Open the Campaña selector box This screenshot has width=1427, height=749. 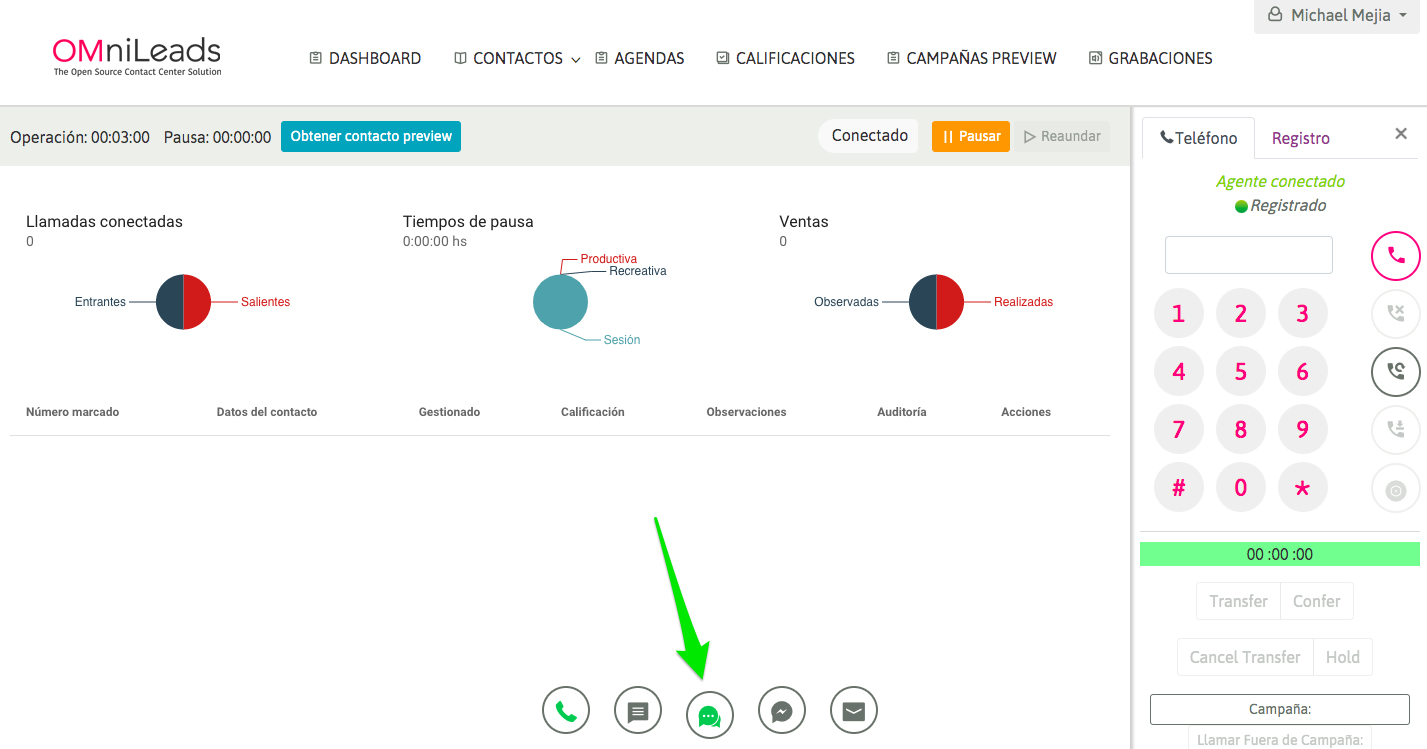pos(1279,709)
